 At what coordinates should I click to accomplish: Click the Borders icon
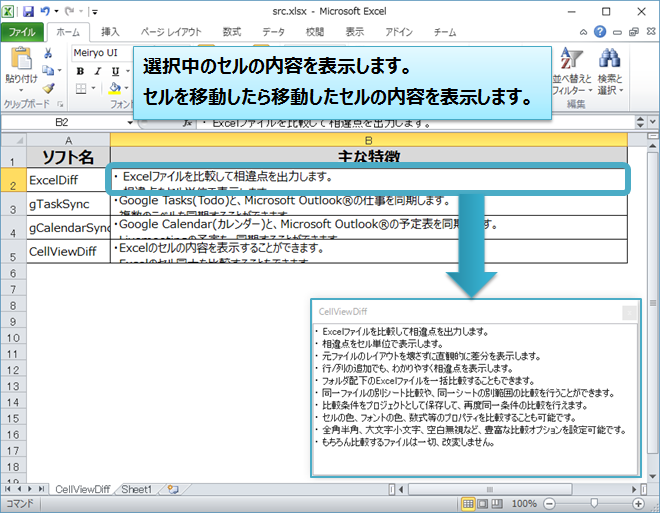(81, 88)
